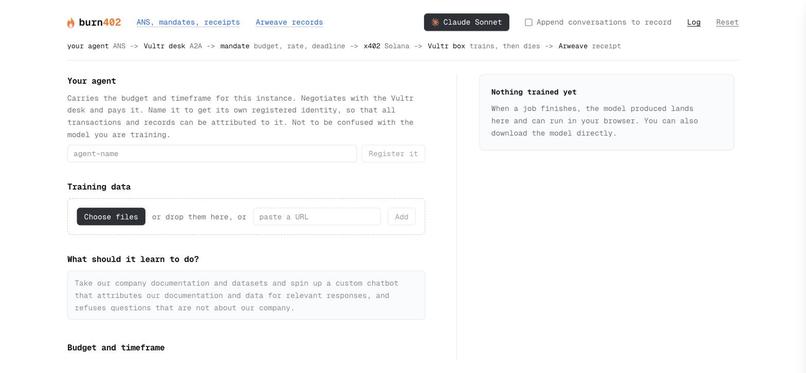The height and width of the screenshot is (373, 806).
Task: Click 'Vultr desk' in the pipeline line
Action: [164, 46]
